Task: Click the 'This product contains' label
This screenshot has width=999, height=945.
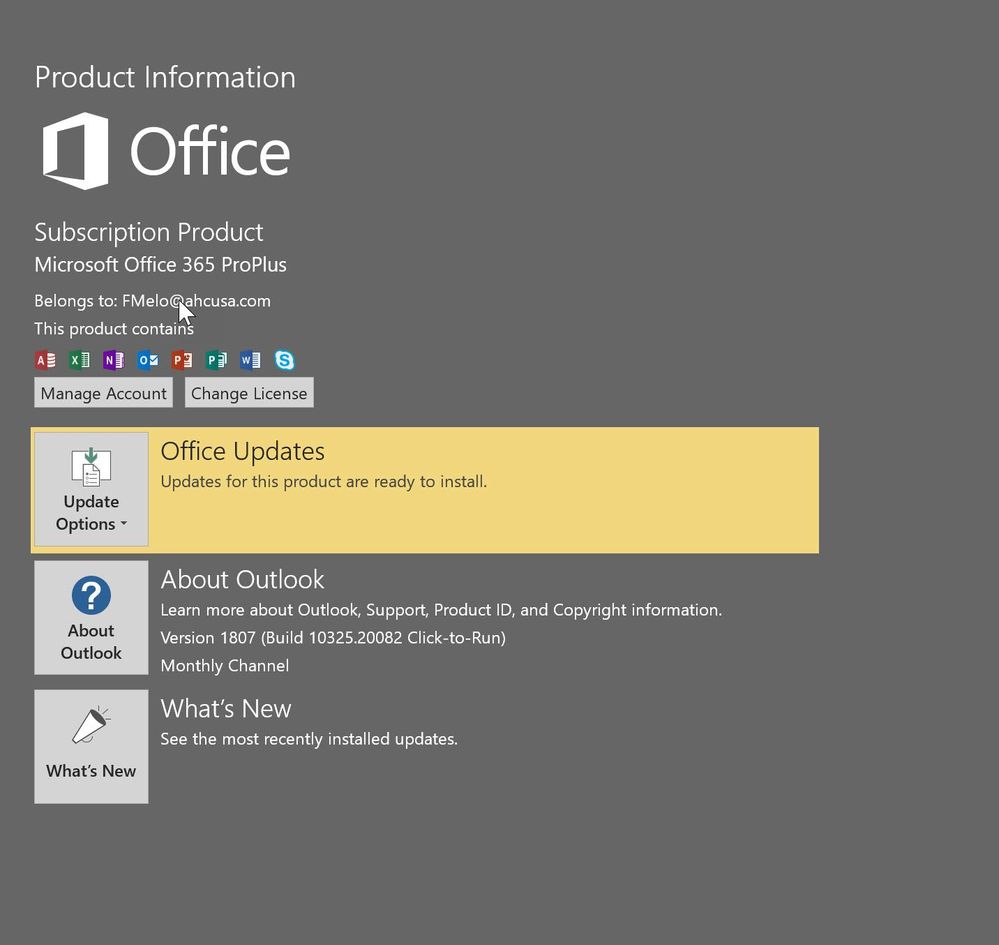Action: click(x=114, y=329)
